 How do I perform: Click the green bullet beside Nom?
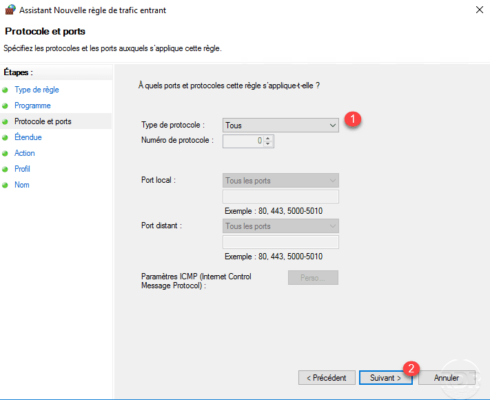(5, 185)
